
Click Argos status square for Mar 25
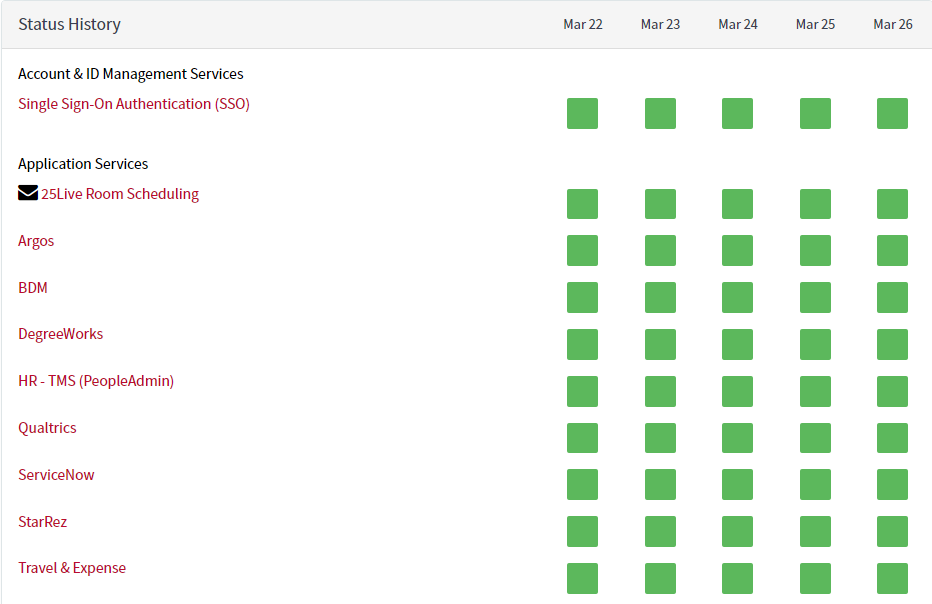tap(816, 250)
